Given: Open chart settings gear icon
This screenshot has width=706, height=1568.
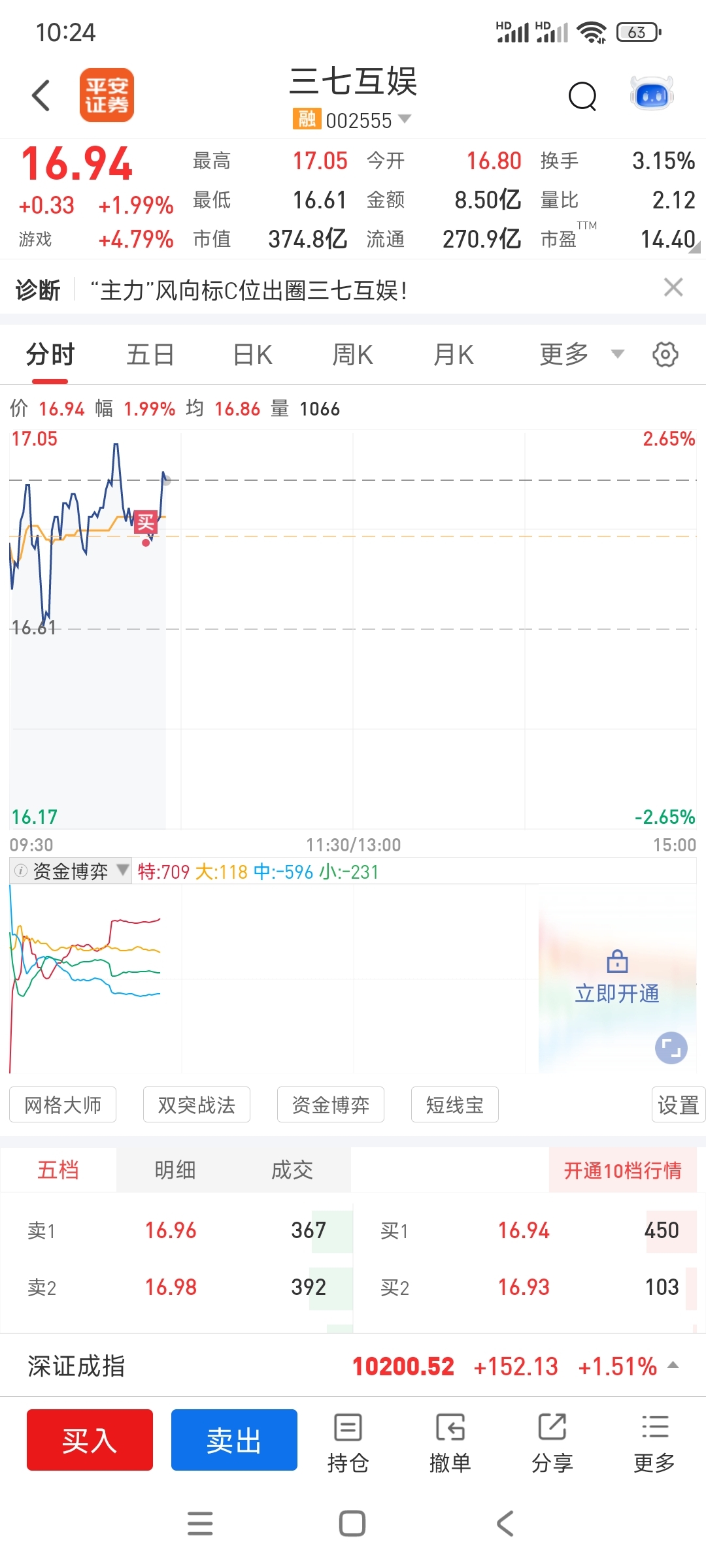Looking at the screenshot, I should 665,355.
